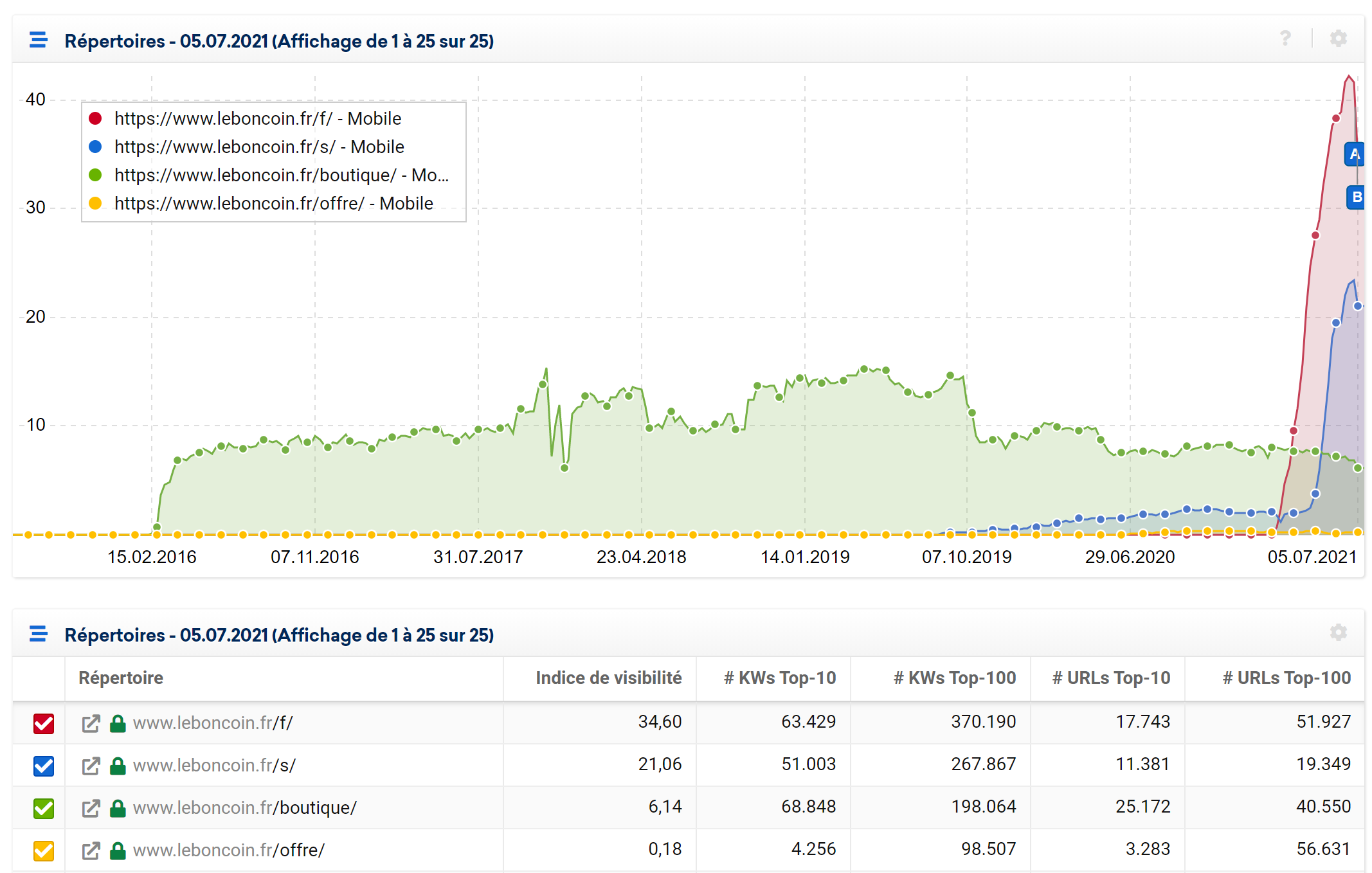Click visibility value 34,60

[x=660, y=722]
